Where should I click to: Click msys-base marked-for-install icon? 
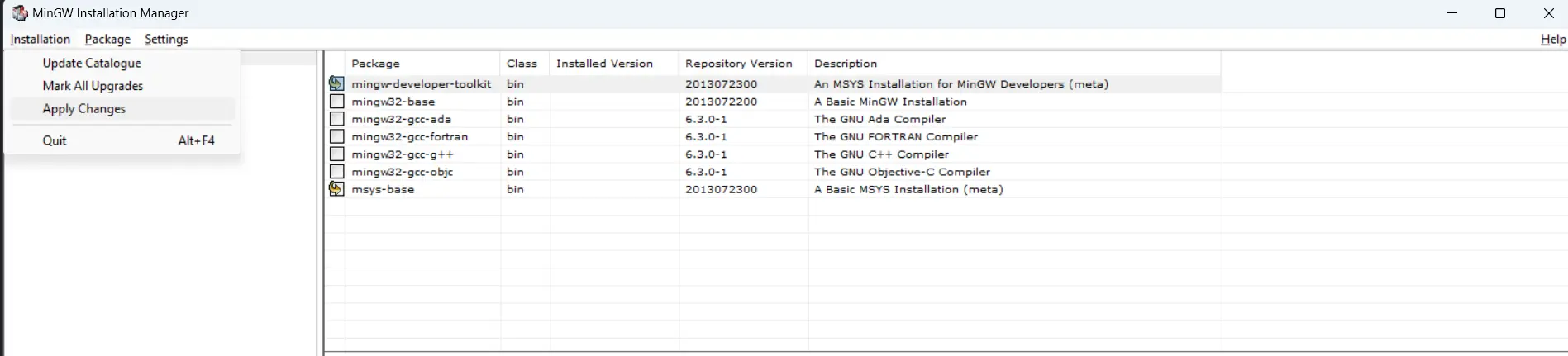(336, 189)
